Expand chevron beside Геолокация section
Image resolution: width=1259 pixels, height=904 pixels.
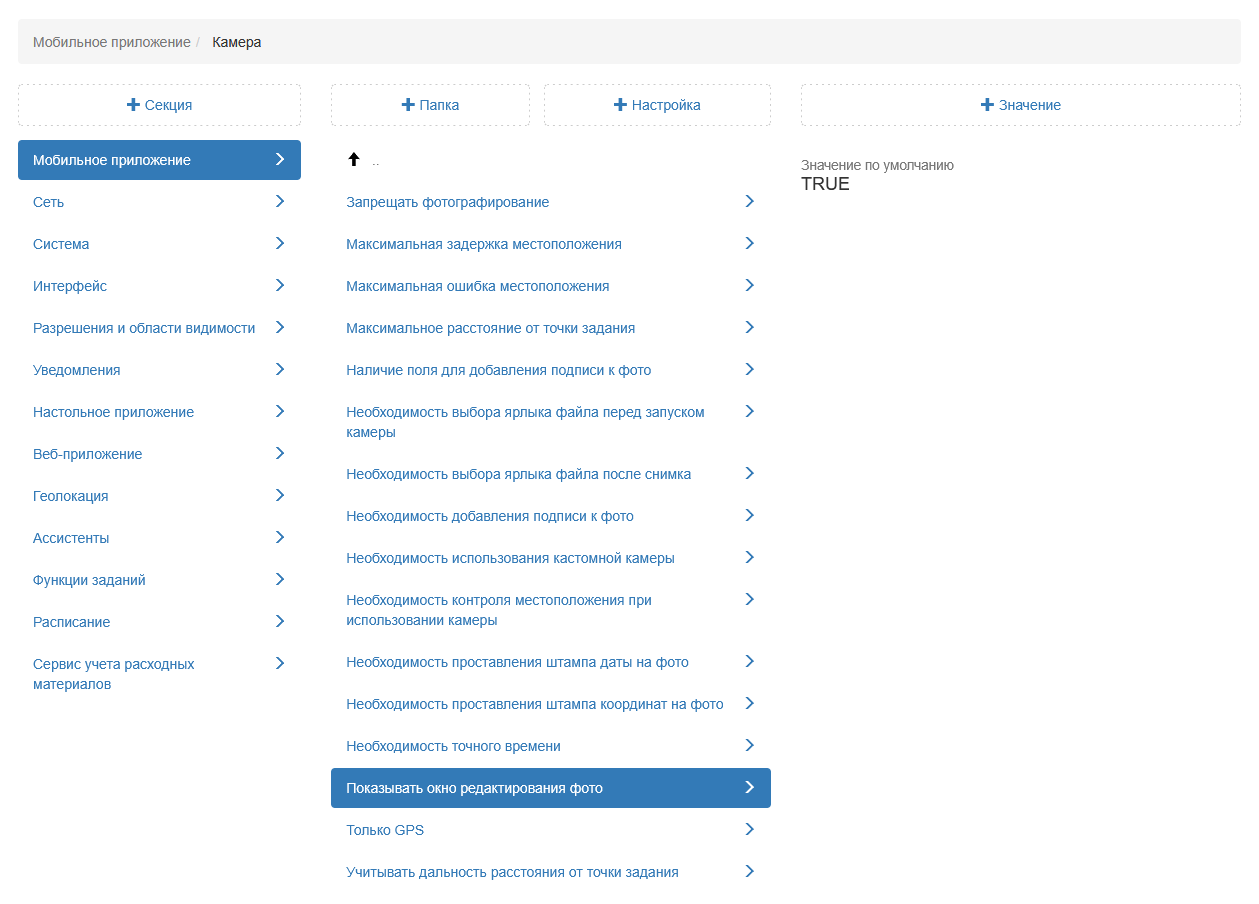pos(279,496)
